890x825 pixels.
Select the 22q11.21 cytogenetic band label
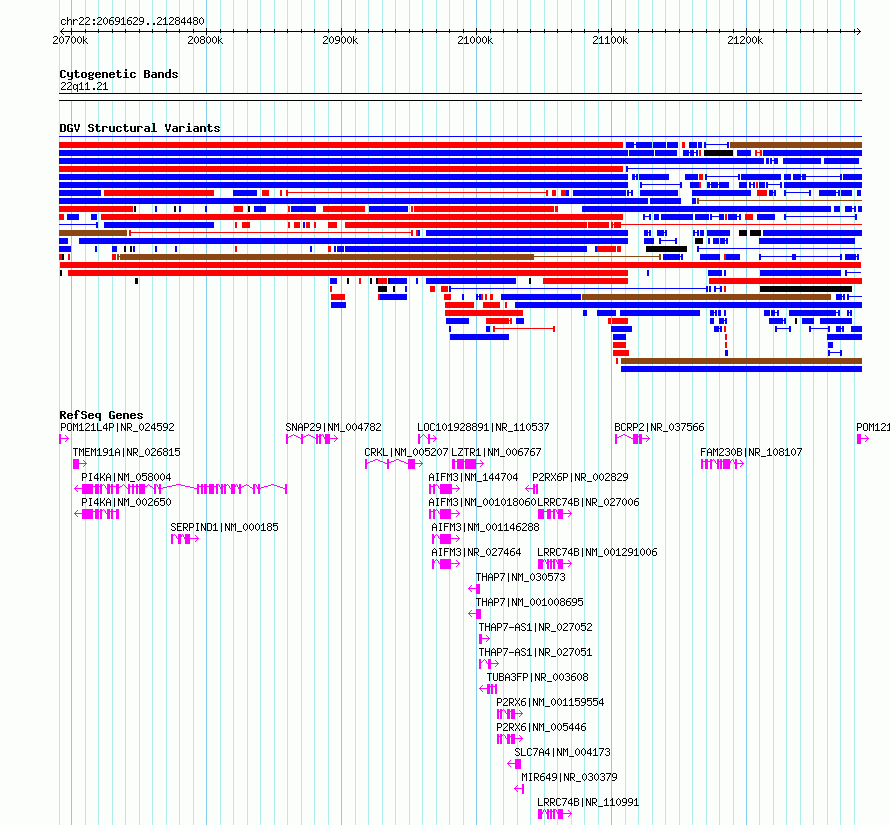click(84, 86)
